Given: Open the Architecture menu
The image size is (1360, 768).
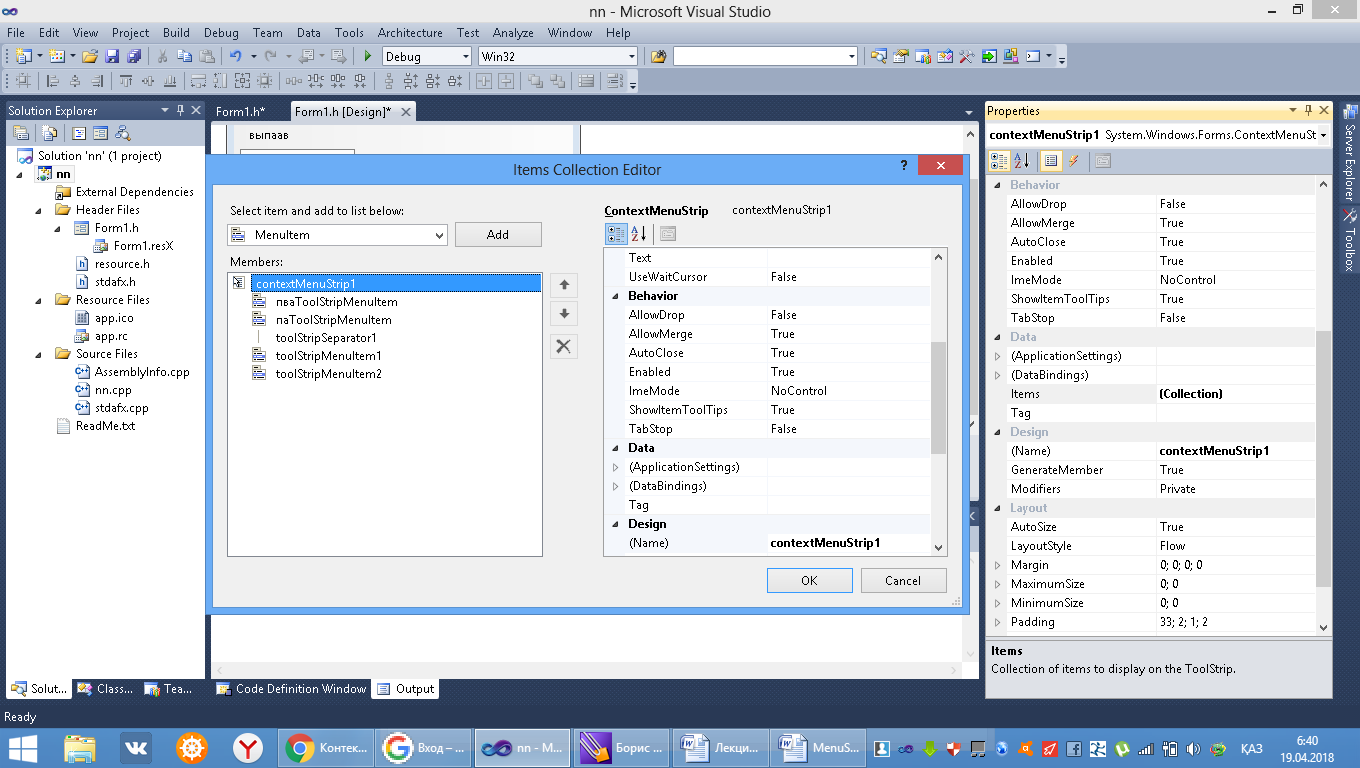Looking at the screenshot, I should [x=410, y=32].
